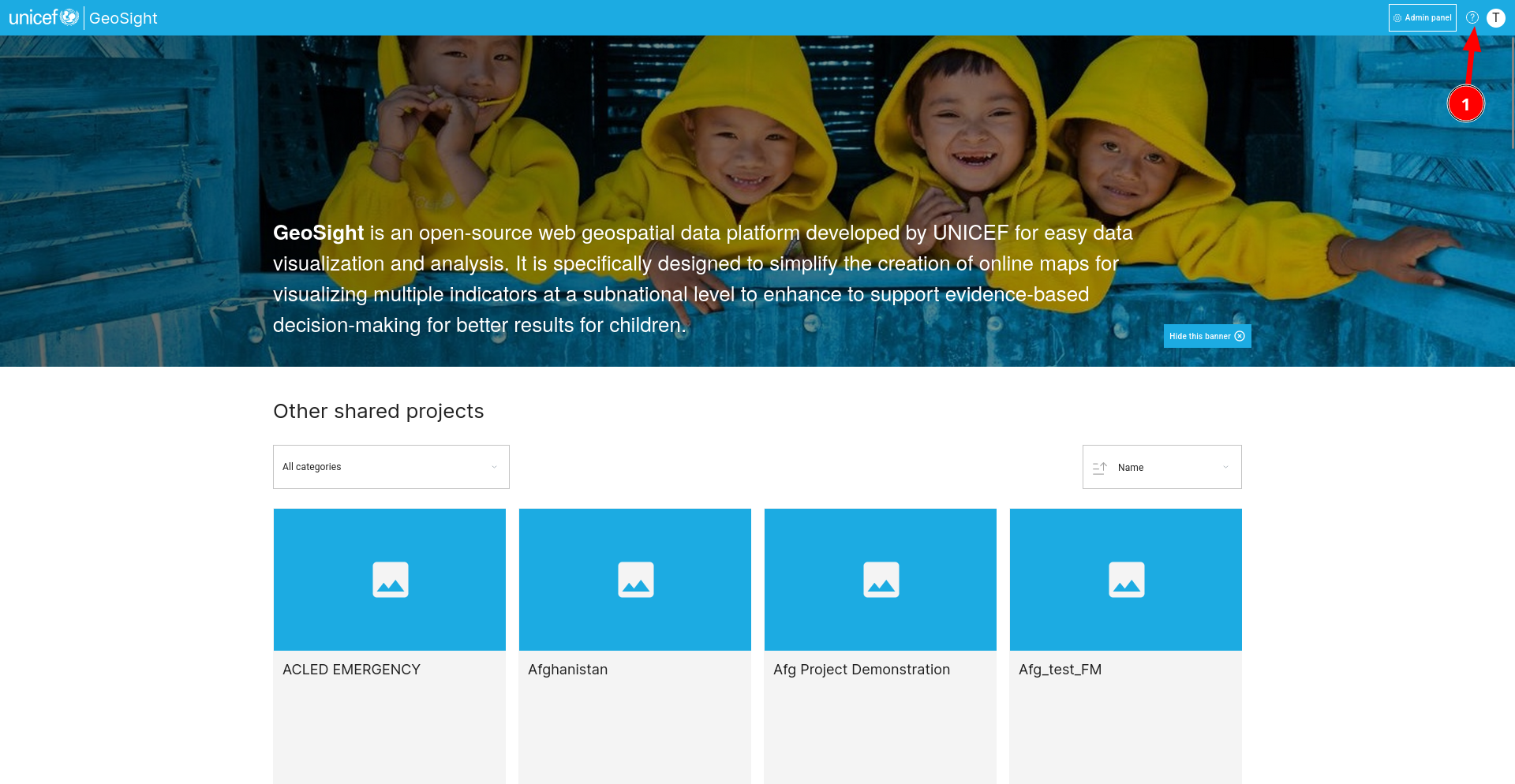1515x784 pixels.
Task: Click the sort direction icon beside Name
Action: tap(1099, 468)
